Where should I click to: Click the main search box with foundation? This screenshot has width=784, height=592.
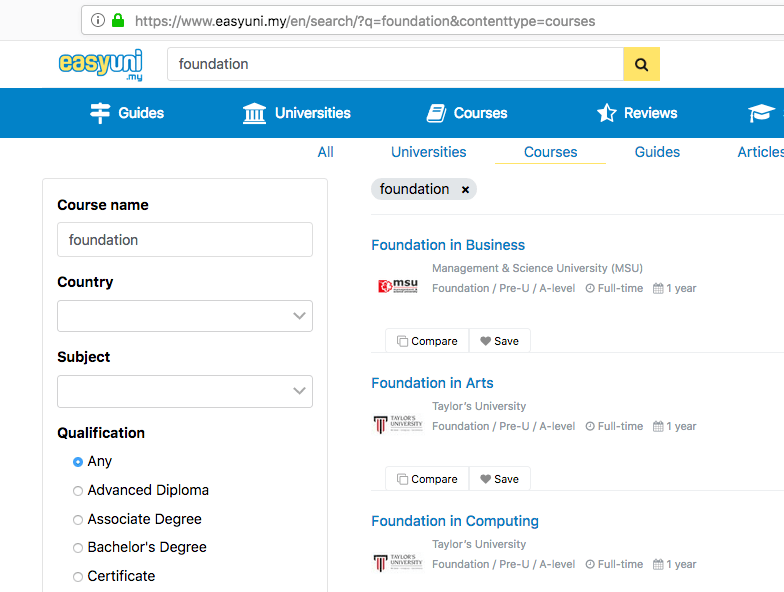396,64
